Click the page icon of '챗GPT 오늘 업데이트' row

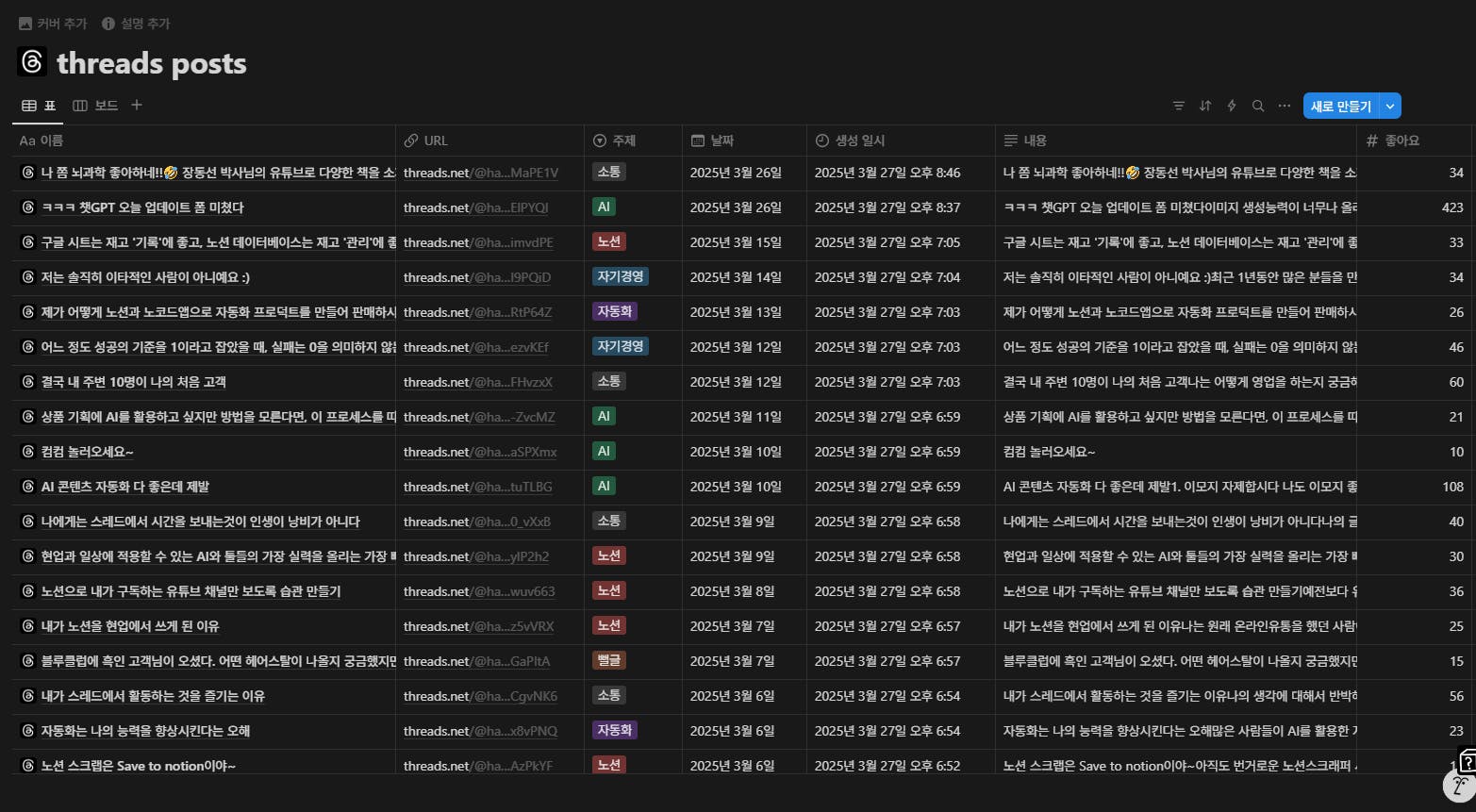(x=28, y=207)
